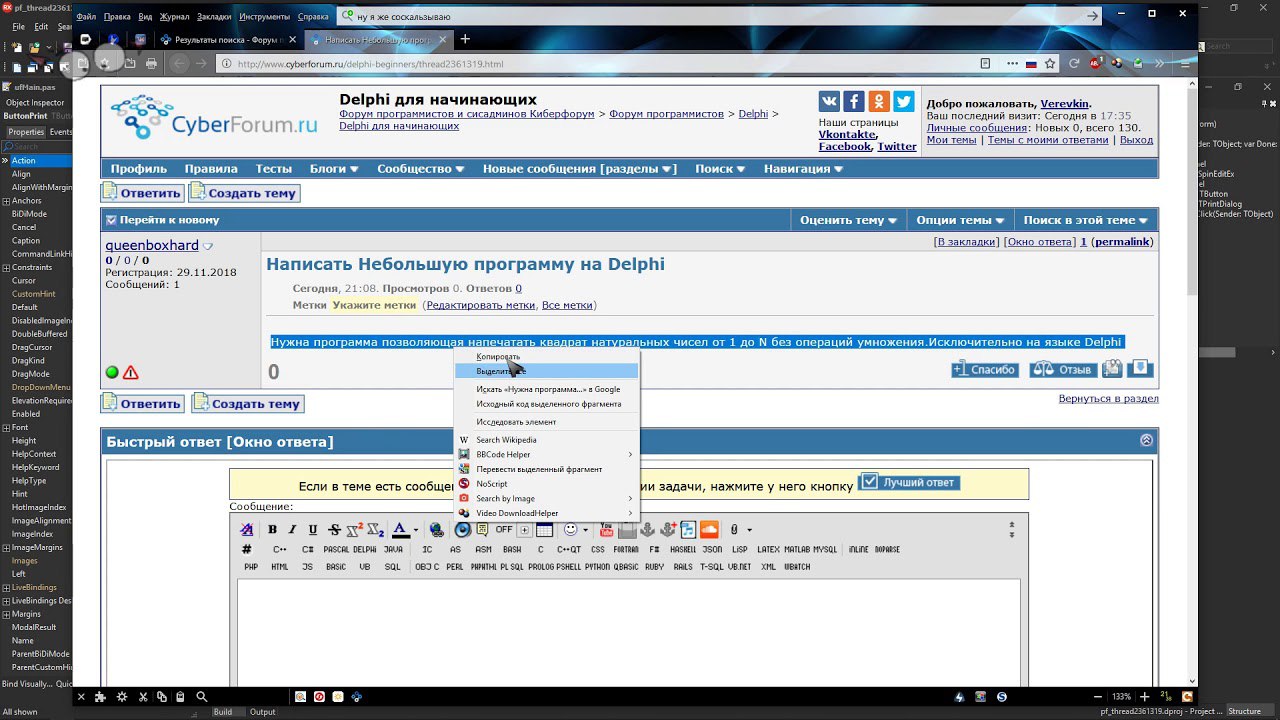Click the print icon in browser toolbar

(x=151, y=63)
